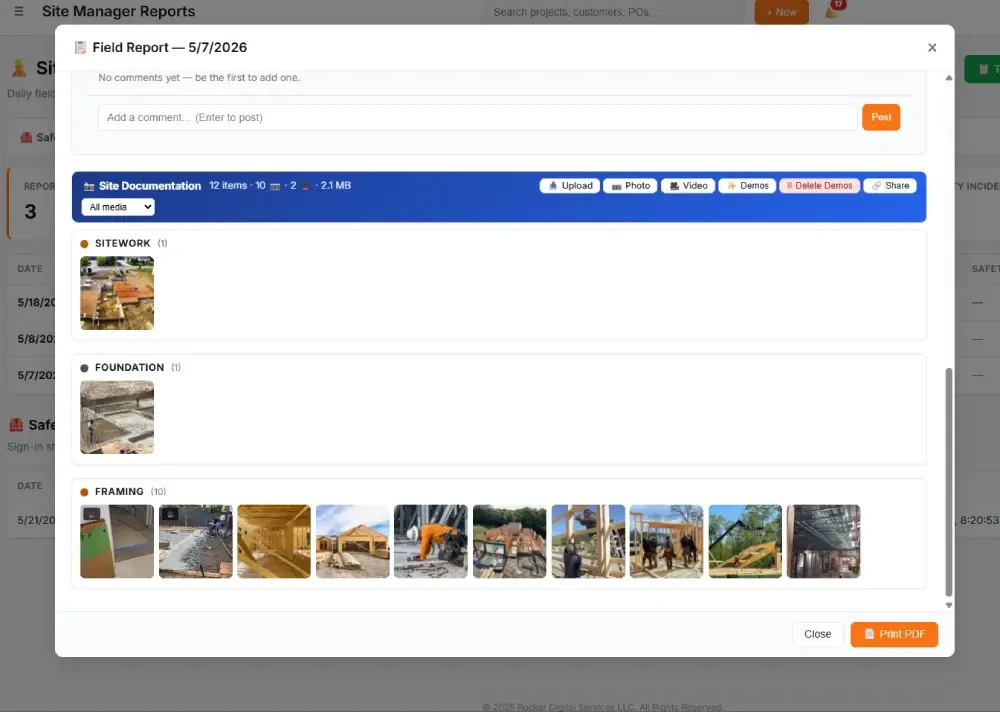Focus the Add a comment field
Image resolution: width=1000 pixels, height=712 pixels.
pos(477,117)
